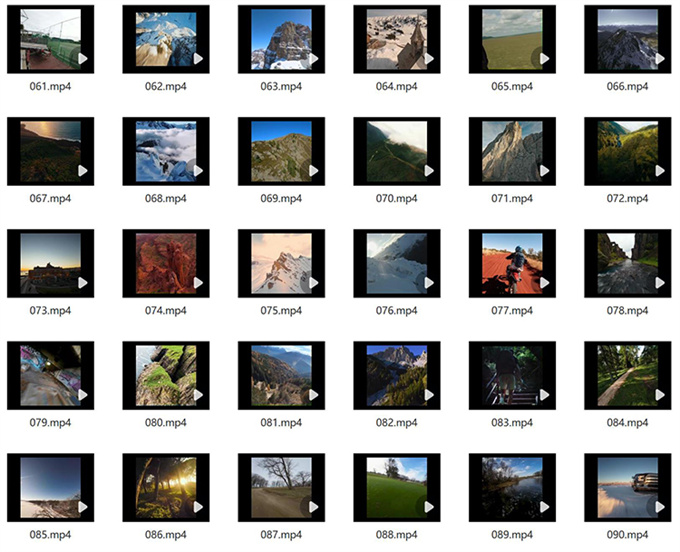Click the 084.mp4 file name
Screen dimensions: 680x552
628,423
